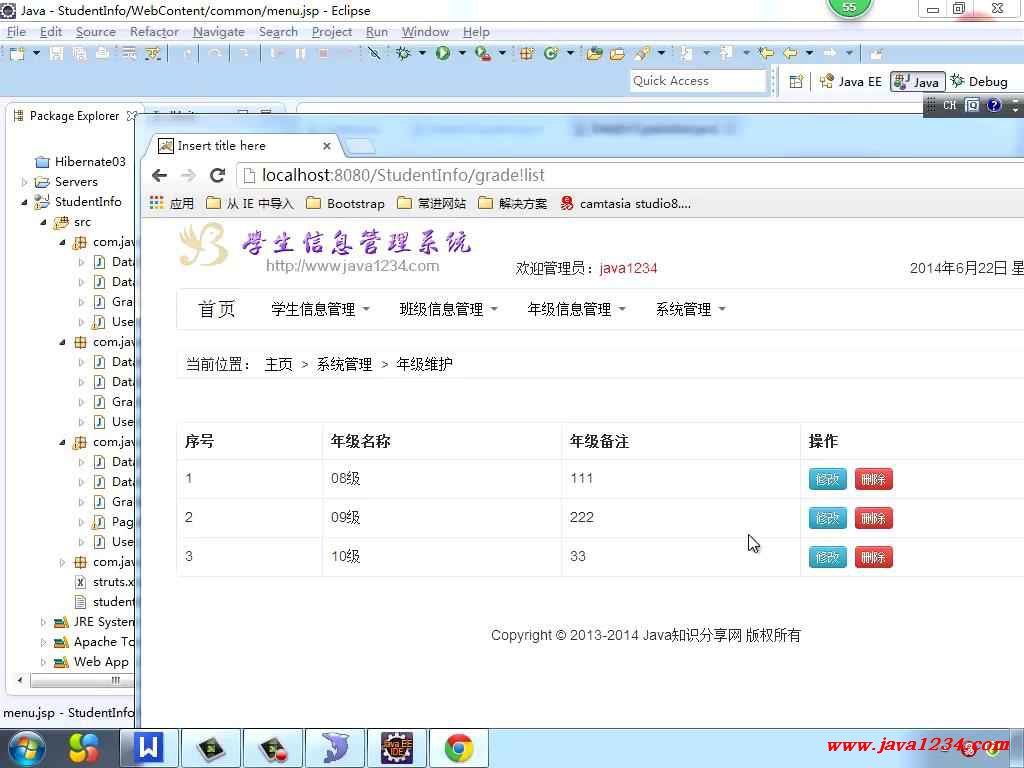Click the Quick Access search field
The image size is (1024, 768).
[697, 82]
